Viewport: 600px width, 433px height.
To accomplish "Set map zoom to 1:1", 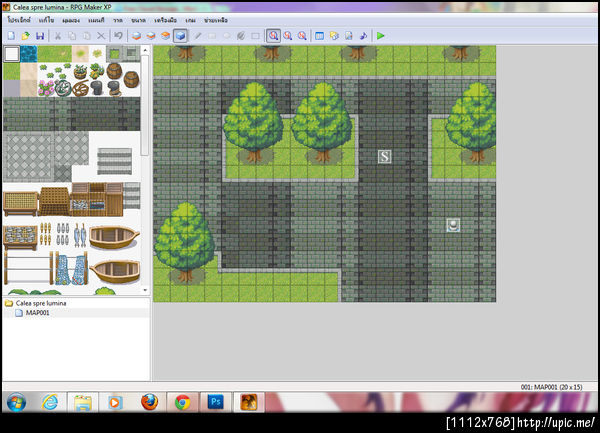I will (273, 36).
